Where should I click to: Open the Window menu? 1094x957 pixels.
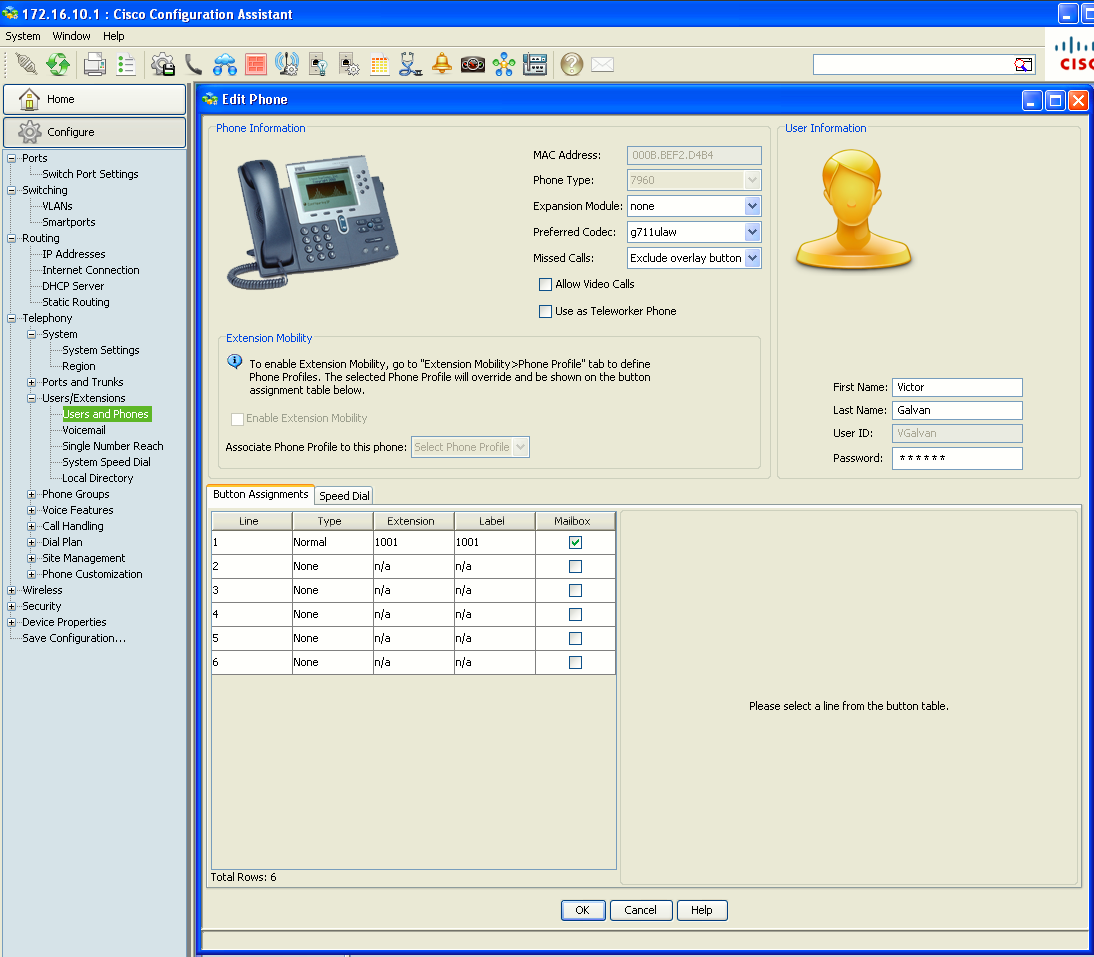tap(71, 36)
